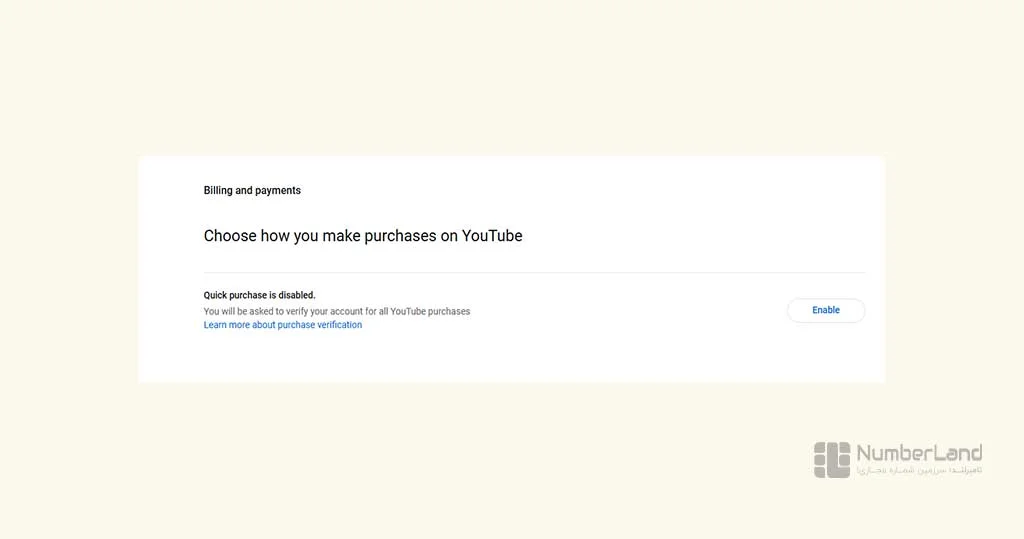Click the Choose how you make purchases title
The width and height of the screenshot is (1024, 539).
tap(363, 236)
